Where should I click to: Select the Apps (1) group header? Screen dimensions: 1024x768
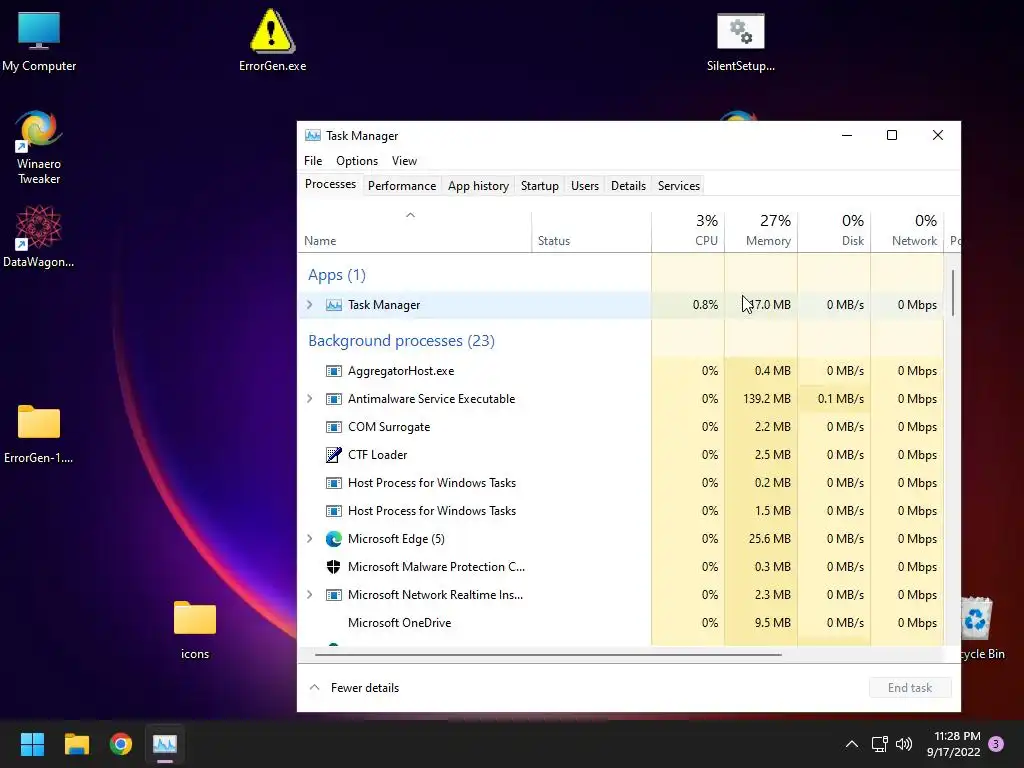(x=336, y=275)
